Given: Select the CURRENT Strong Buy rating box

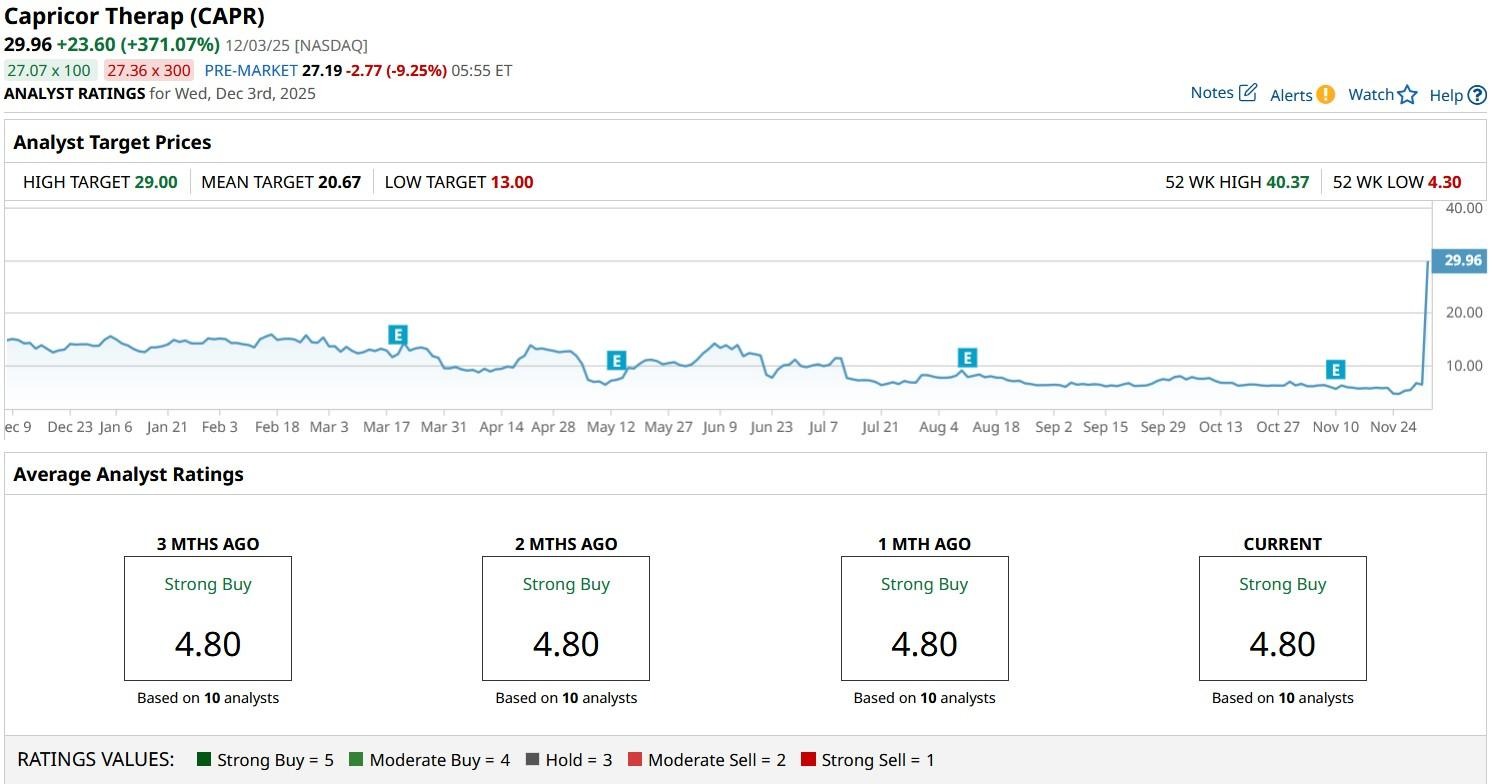Looking at the screenshot, I should point(1282,618).
